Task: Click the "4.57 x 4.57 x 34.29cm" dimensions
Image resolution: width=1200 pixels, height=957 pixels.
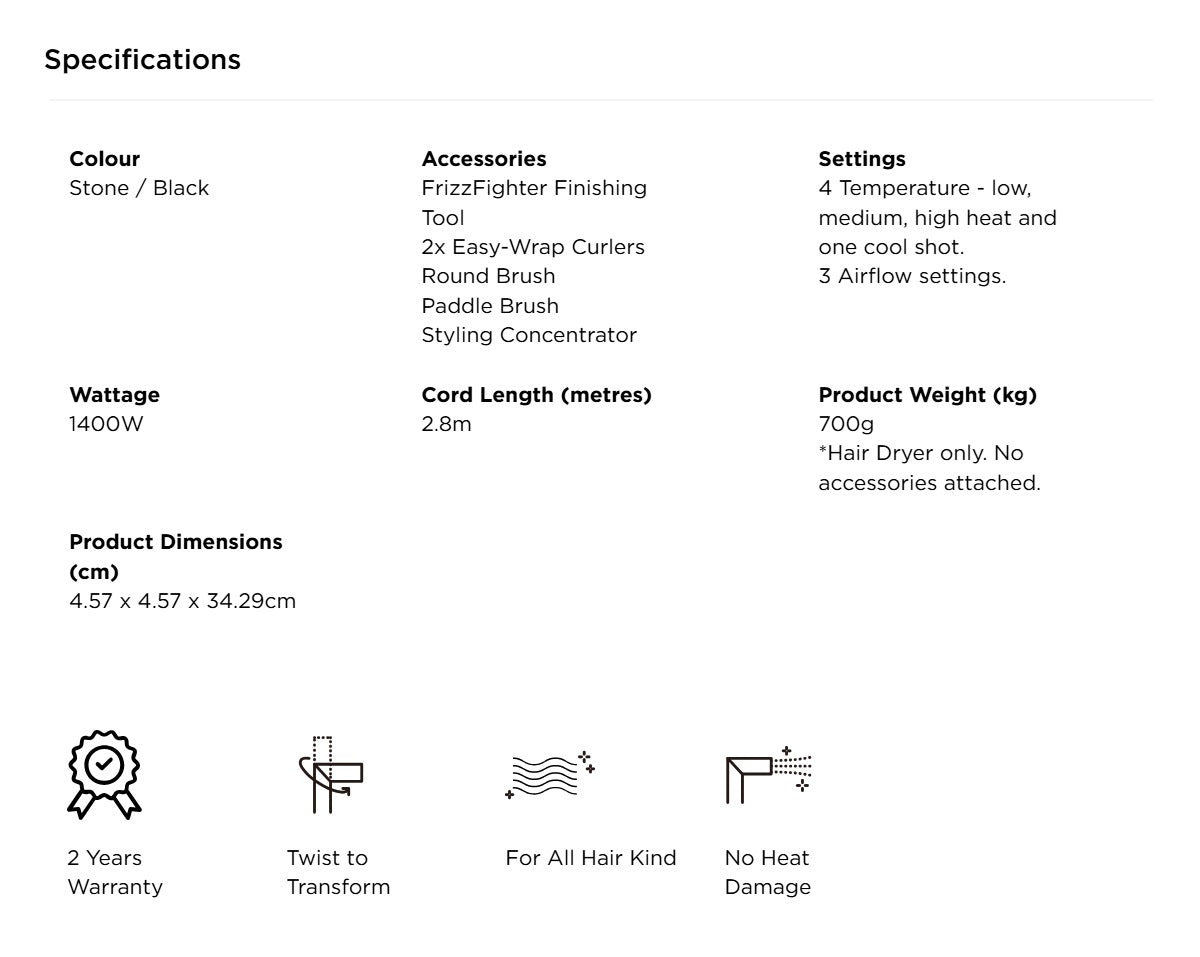Action: pos(182,601)
